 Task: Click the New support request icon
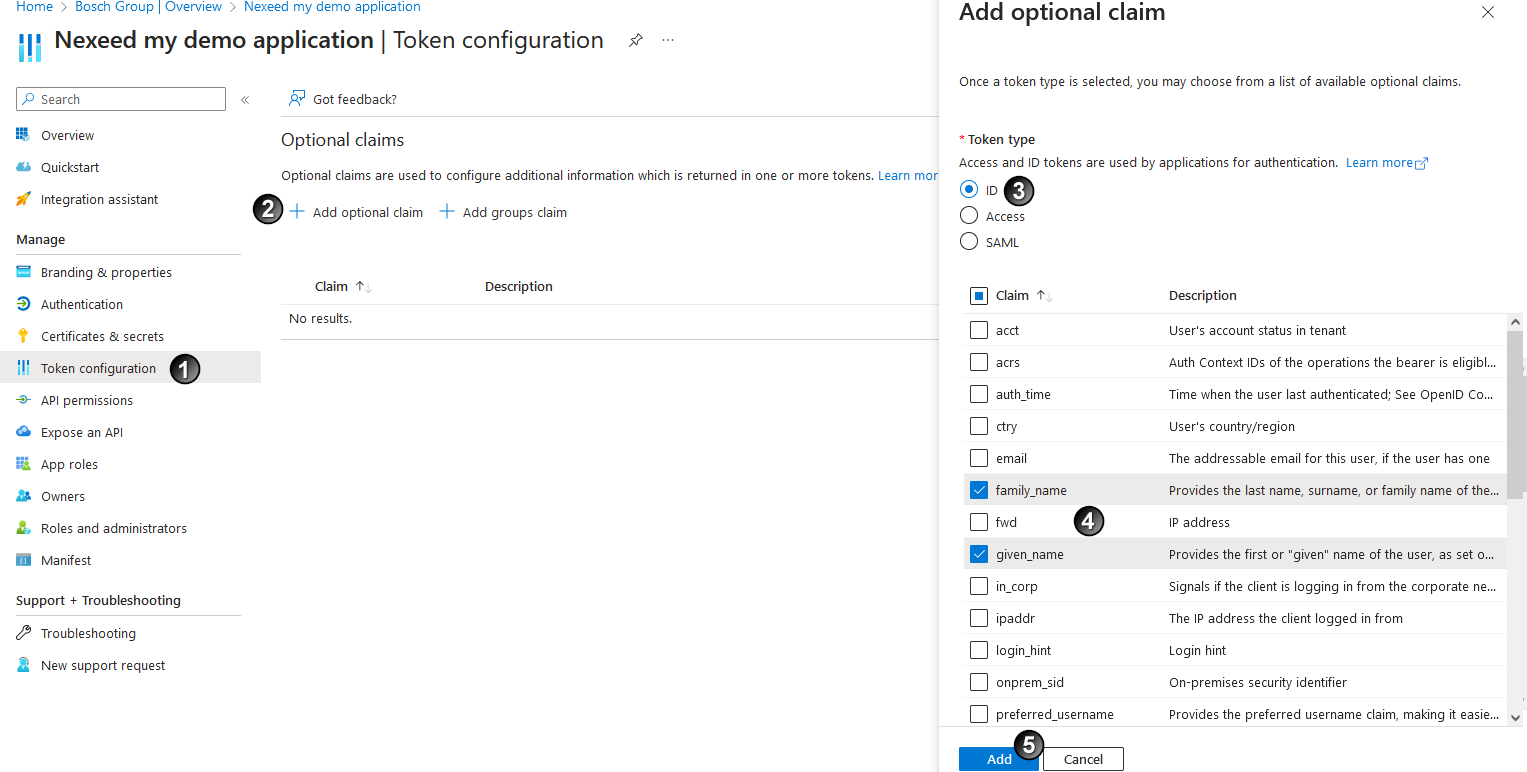coord(23,665)
